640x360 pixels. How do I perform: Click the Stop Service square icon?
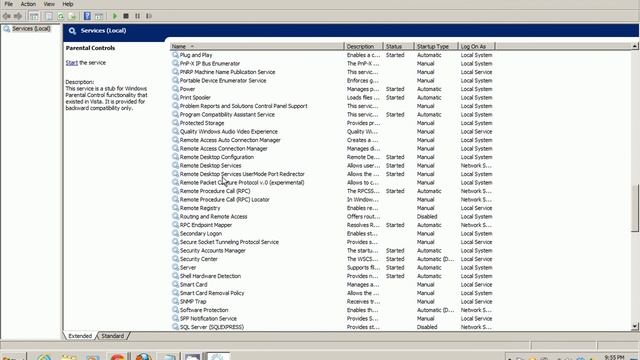126,16
